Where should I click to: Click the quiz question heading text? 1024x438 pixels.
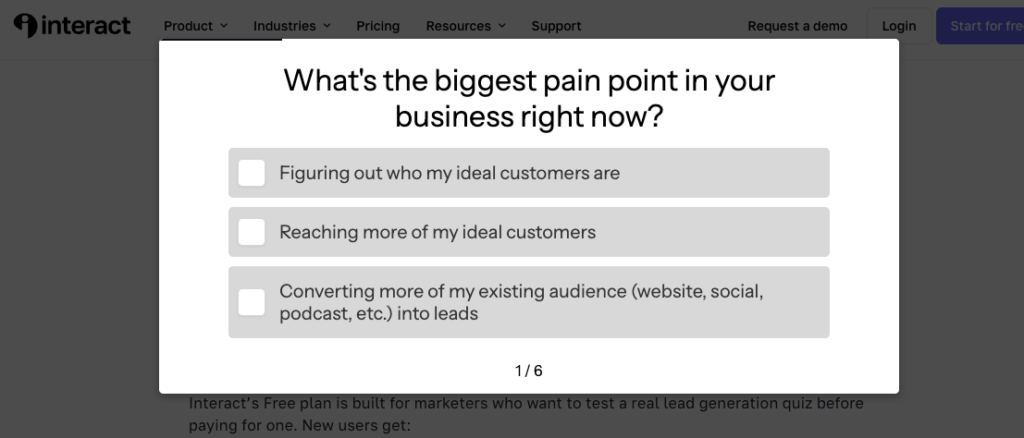pyautogui.click(x=529, y=99)
